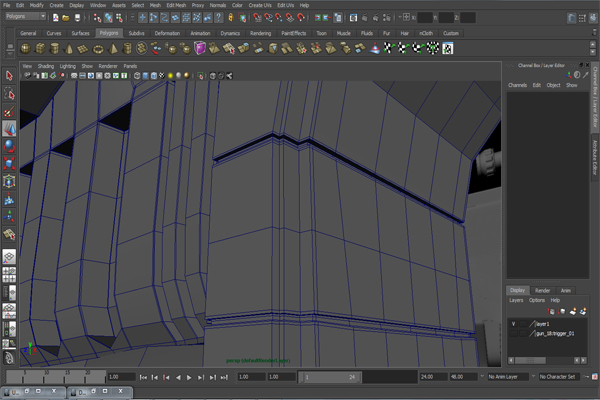Image resolution: width=600 pixels, height=400 pixels.
Task: Create a polygon sphere from the shelf
Action: (26, 49)
